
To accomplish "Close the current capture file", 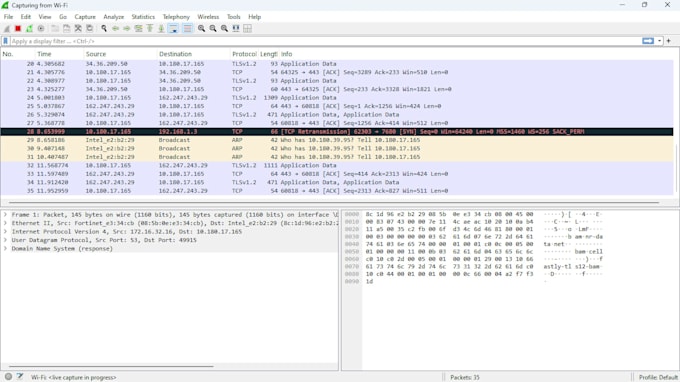I will tap(78, 29).
